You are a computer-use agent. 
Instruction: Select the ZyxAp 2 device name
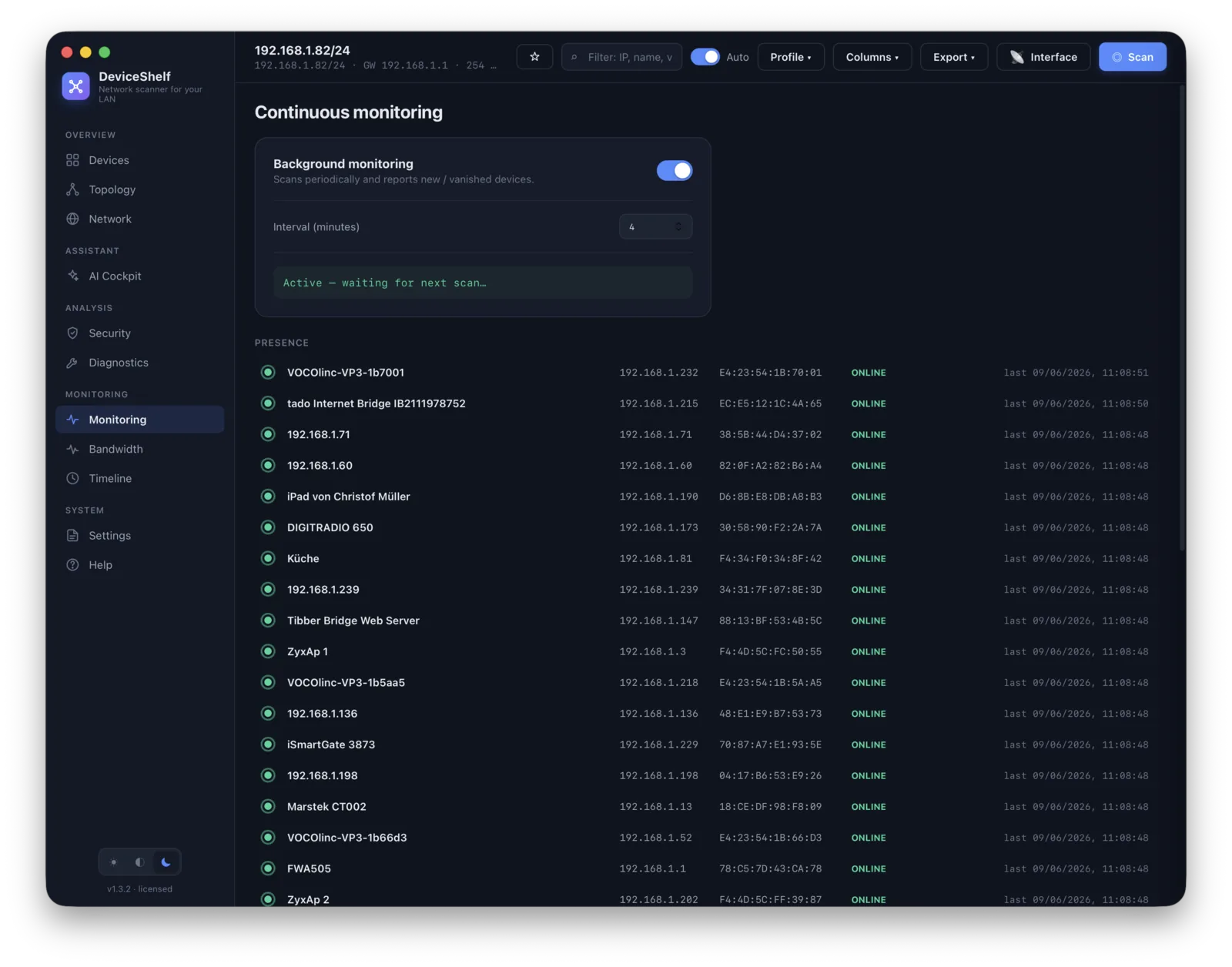[x=308, y=900]
